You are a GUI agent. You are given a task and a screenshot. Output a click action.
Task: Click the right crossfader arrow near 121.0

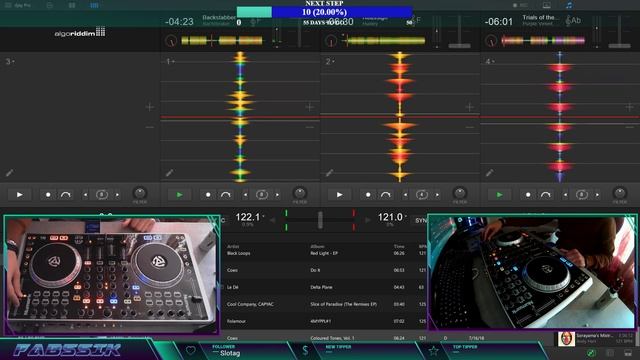(367, 220)
